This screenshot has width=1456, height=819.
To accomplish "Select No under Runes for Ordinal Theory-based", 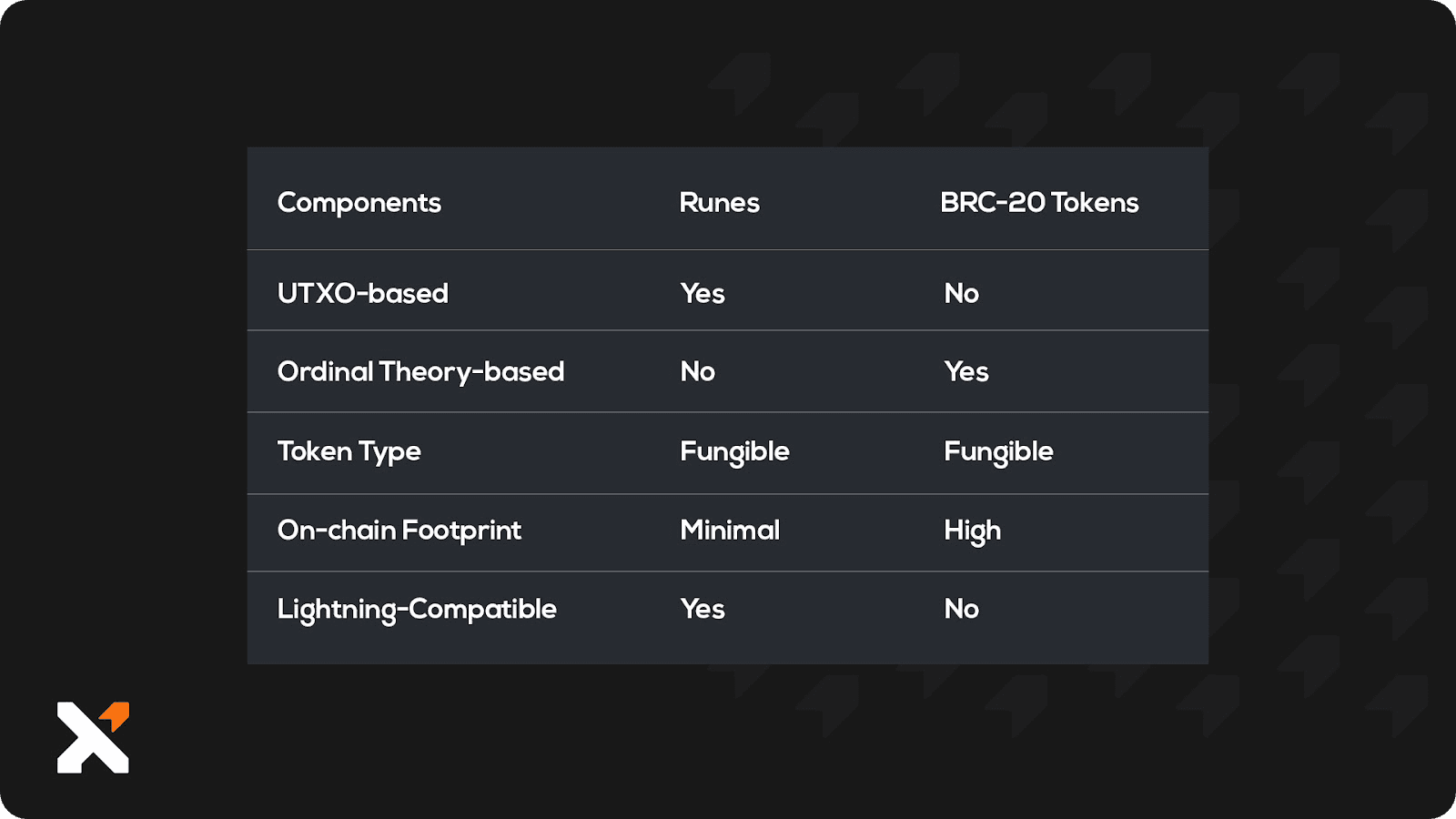I will 697,371.
